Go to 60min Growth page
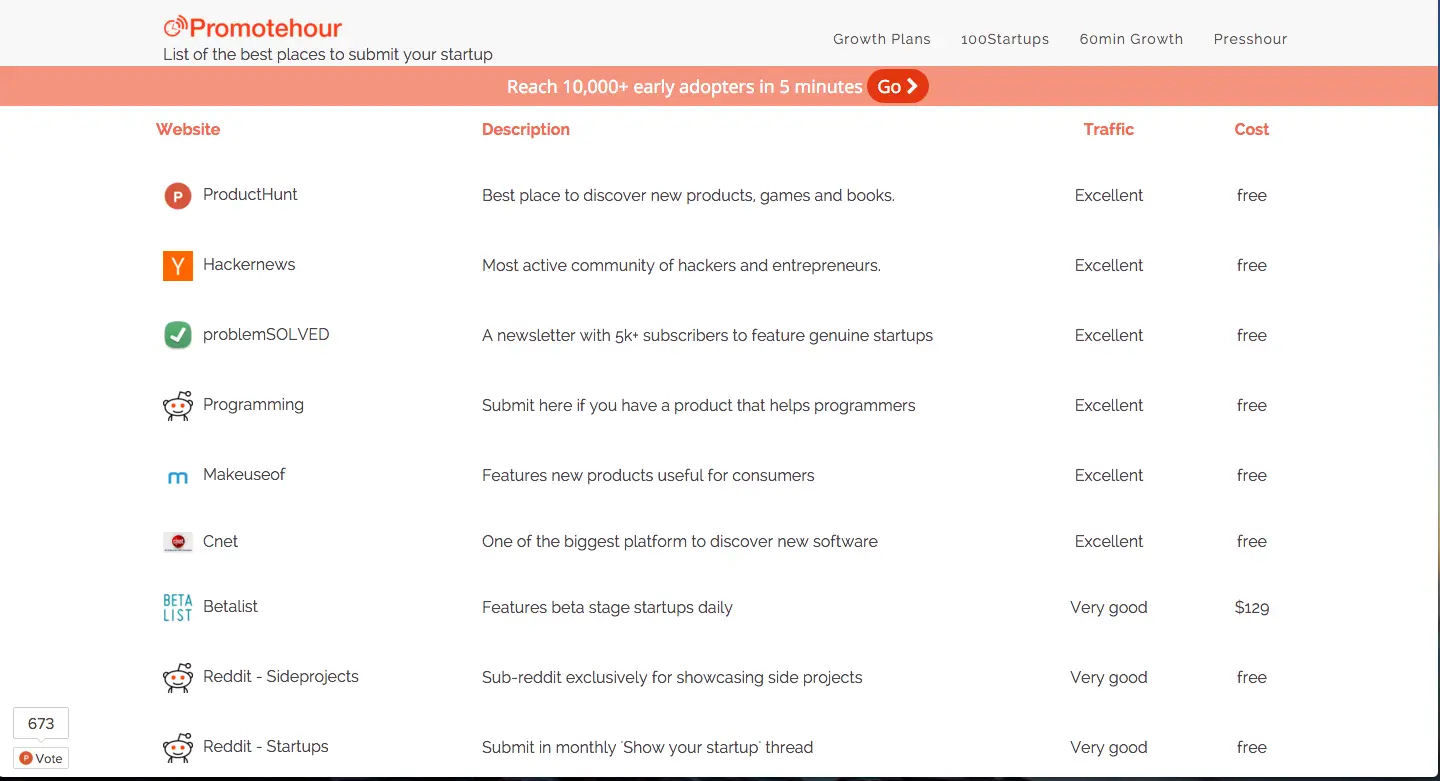 (1131, 39)
